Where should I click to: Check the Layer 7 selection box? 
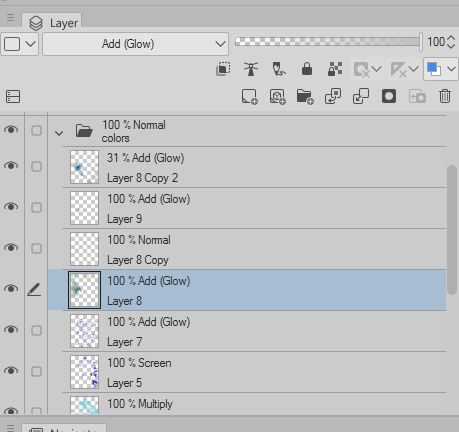[x=36, y=330]
